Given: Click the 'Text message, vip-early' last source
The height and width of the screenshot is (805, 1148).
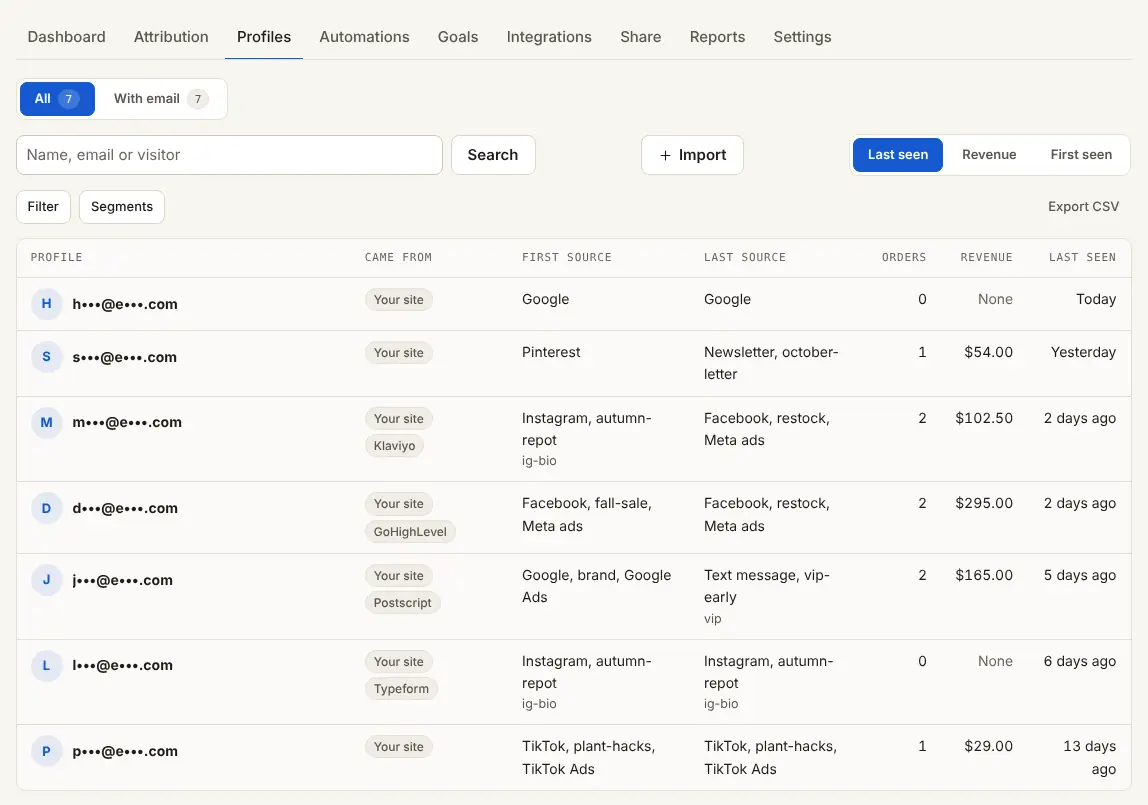Looking at the screenshot, I should pyautogui.click(x=767, y=586).
